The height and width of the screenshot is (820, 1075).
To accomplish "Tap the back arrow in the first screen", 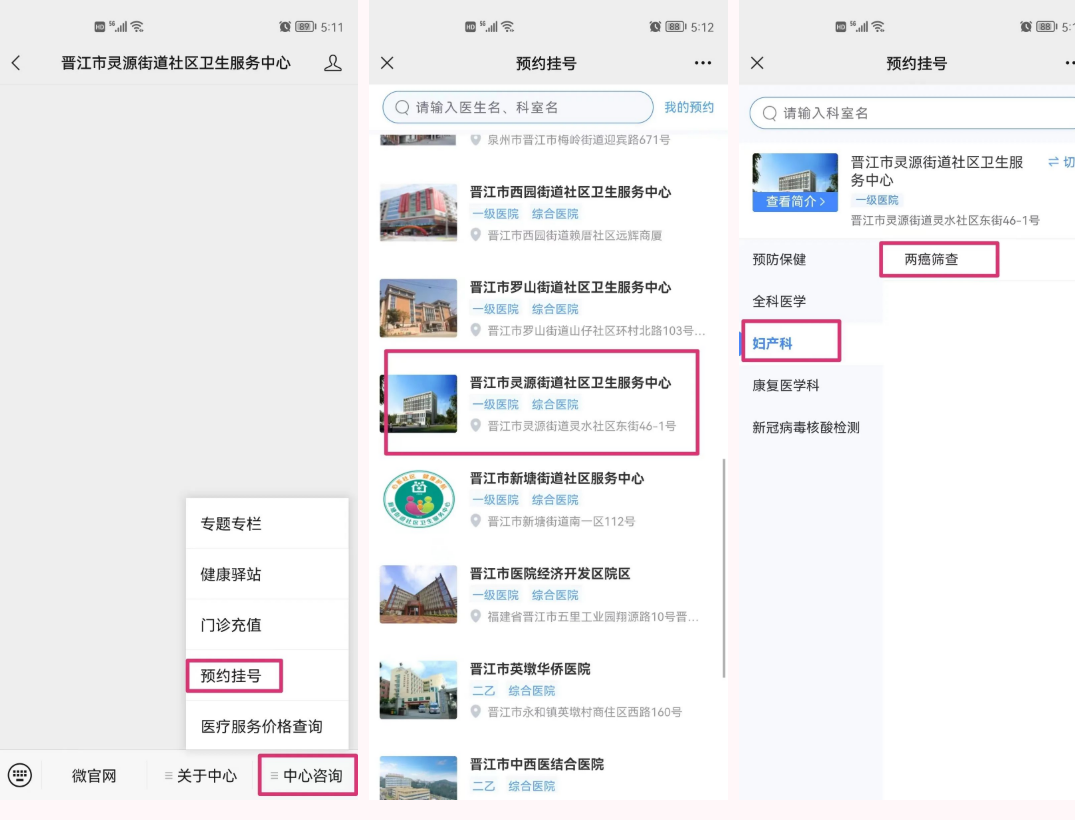I will [16, 63].
